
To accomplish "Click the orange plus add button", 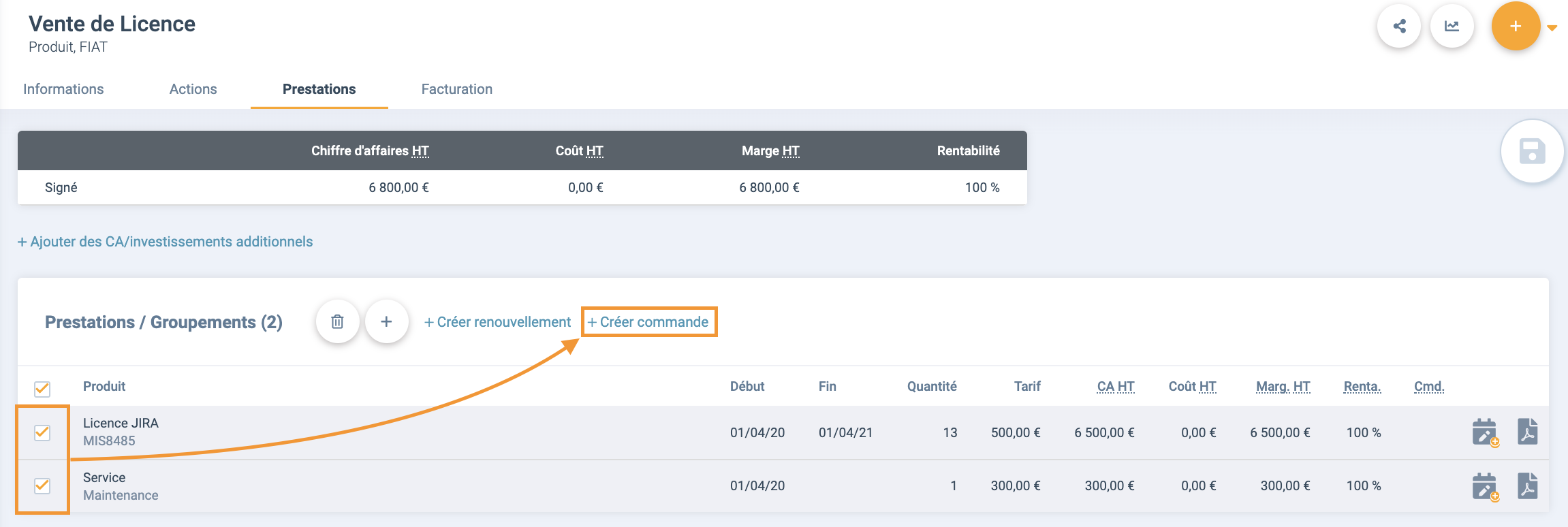I will pos(1516,27).
